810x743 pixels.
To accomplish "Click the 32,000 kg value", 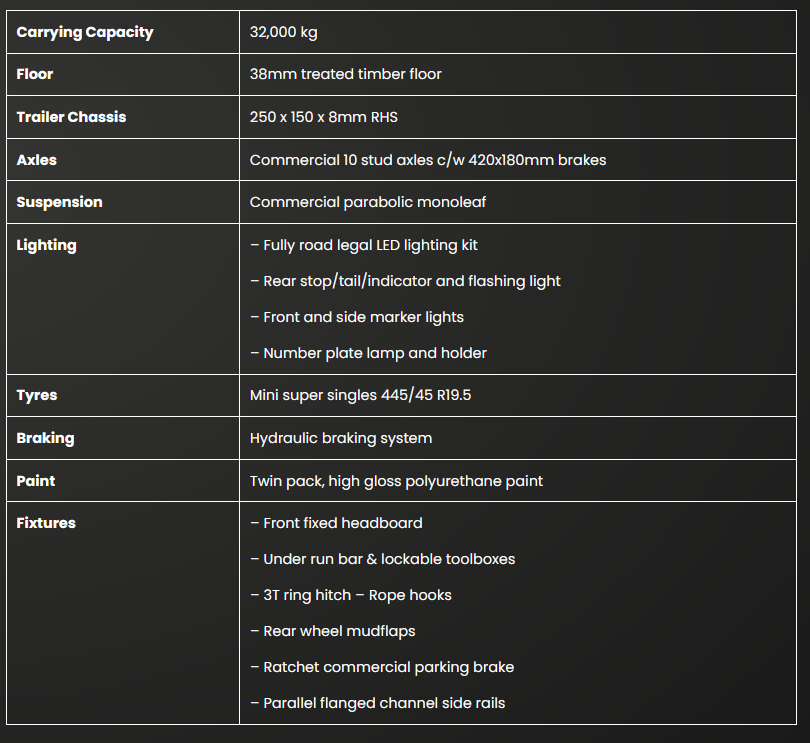I will 283,32.
